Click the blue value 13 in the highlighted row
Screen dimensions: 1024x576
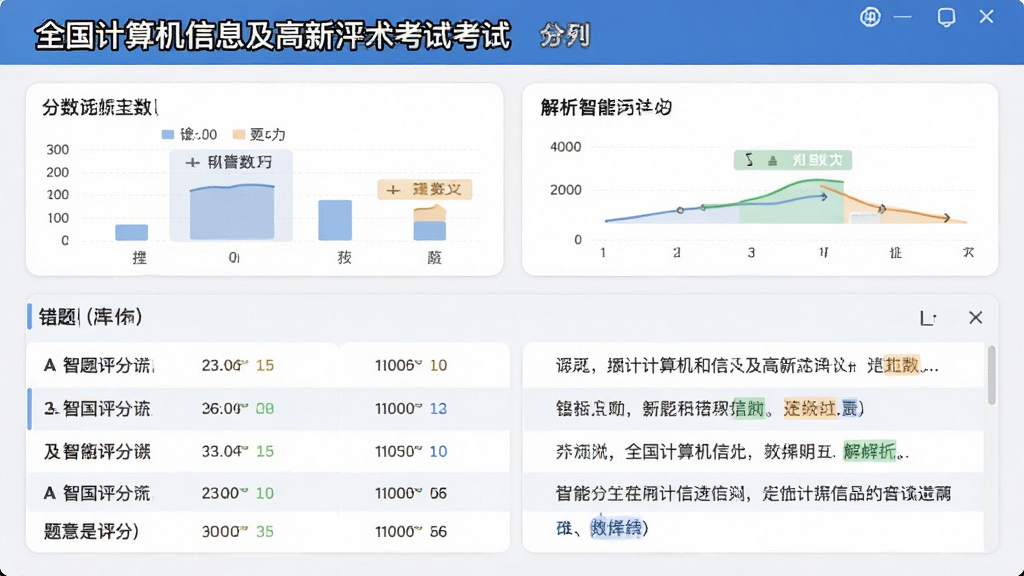point(438,409)
